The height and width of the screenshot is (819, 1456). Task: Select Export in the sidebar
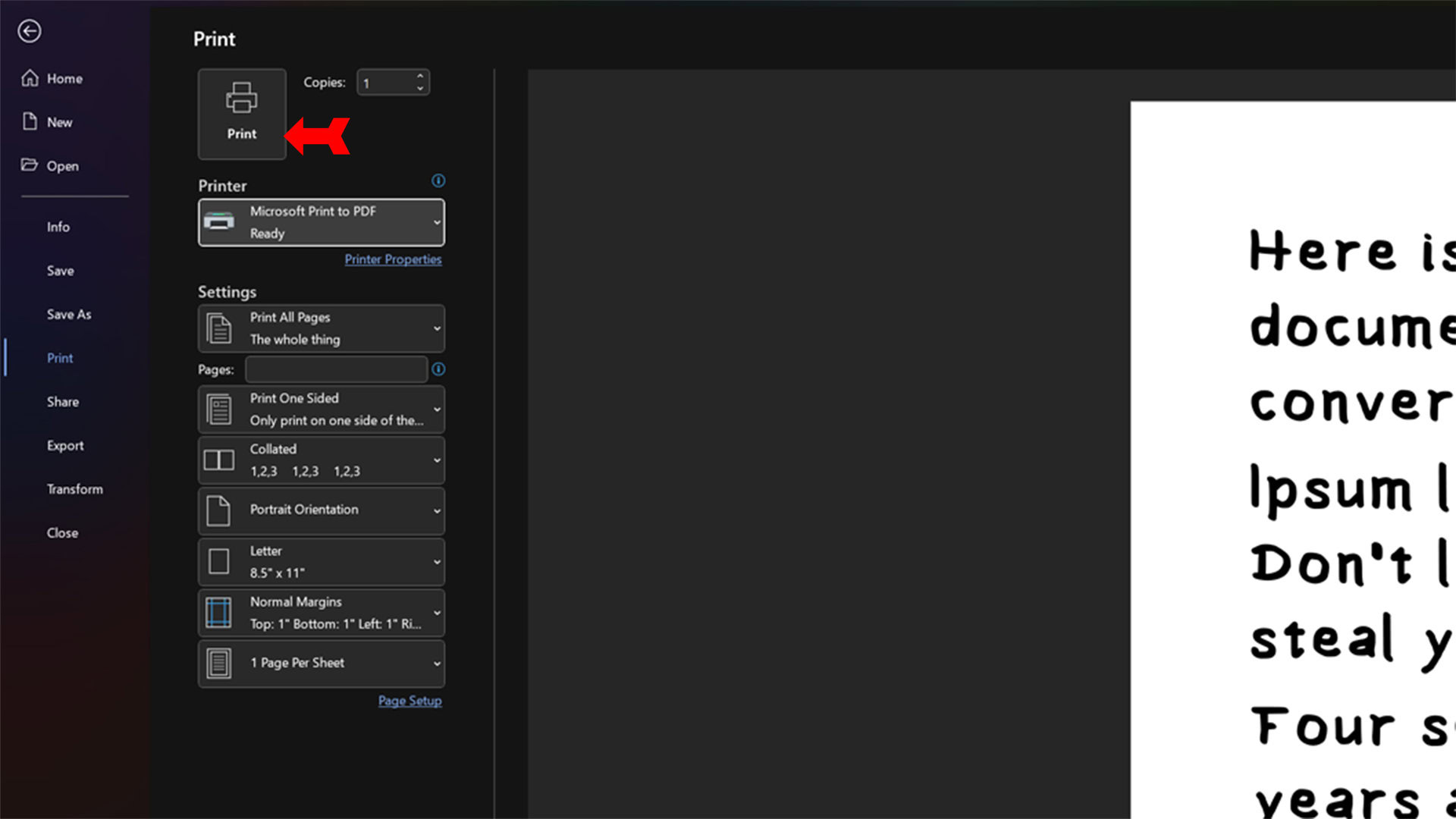point(65,445)
